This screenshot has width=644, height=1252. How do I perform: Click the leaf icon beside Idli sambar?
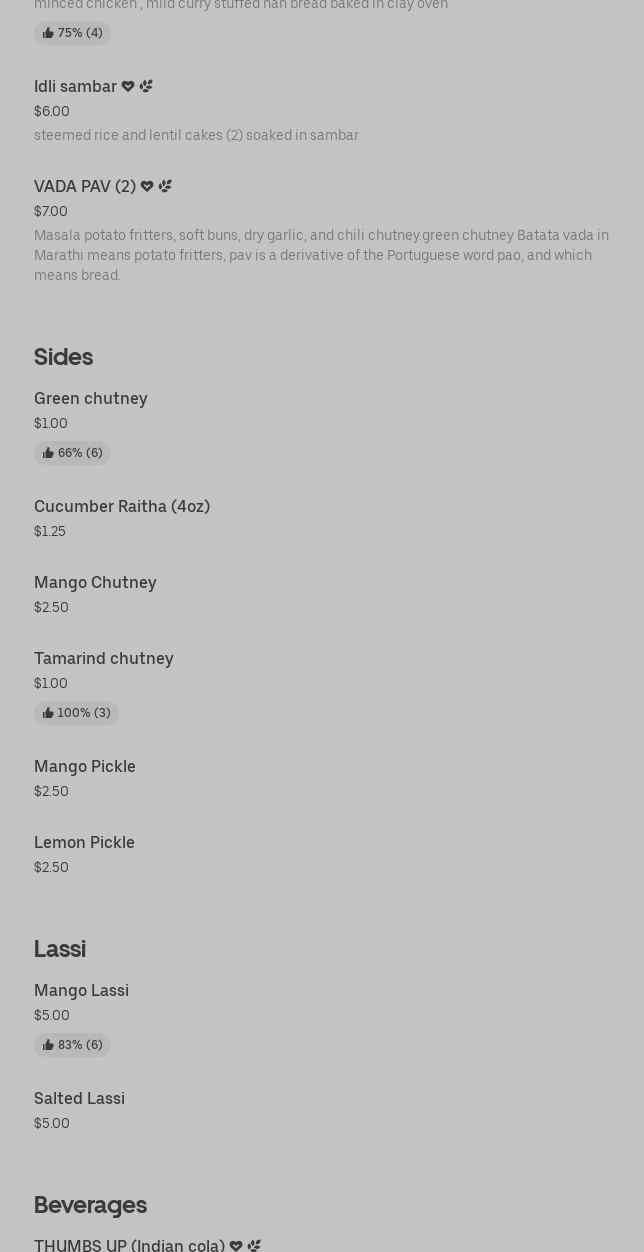146,87
